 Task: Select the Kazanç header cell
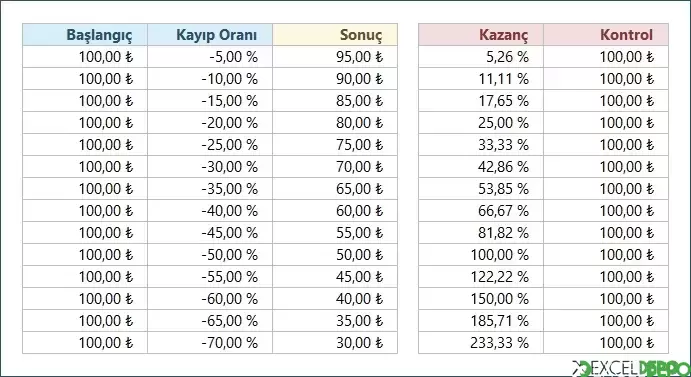481,35
